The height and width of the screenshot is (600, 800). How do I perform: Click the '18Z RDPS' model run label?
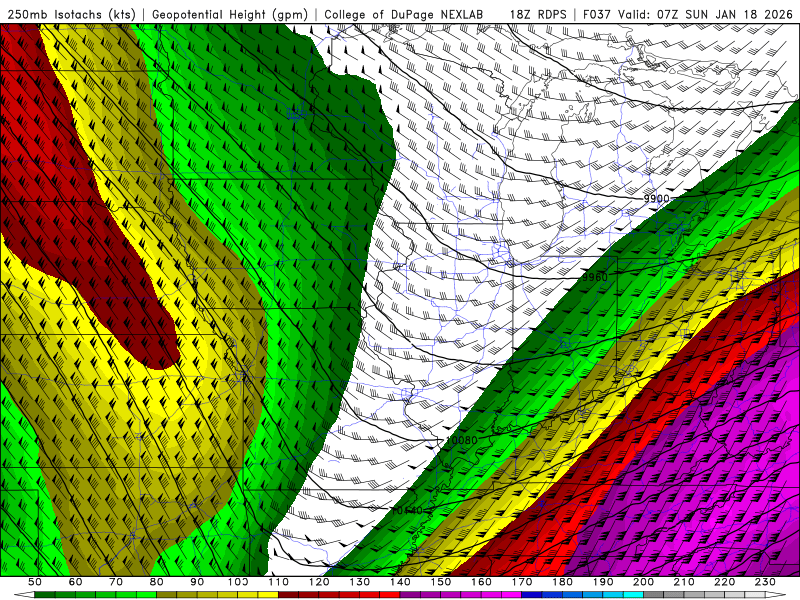click(538, 14)
